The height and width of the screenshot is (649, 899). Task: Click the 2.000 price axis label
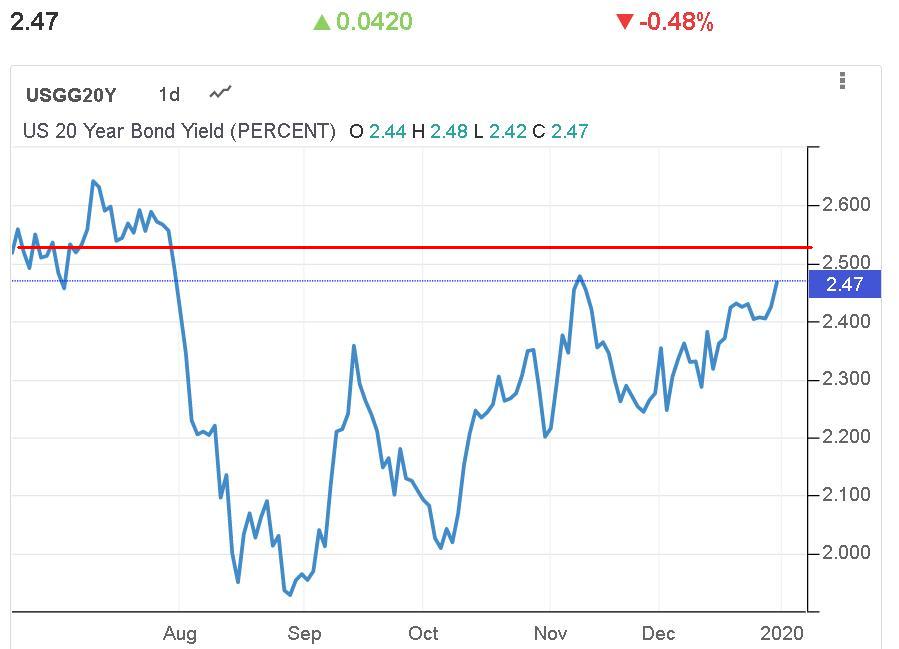click(x=846, y=552)
